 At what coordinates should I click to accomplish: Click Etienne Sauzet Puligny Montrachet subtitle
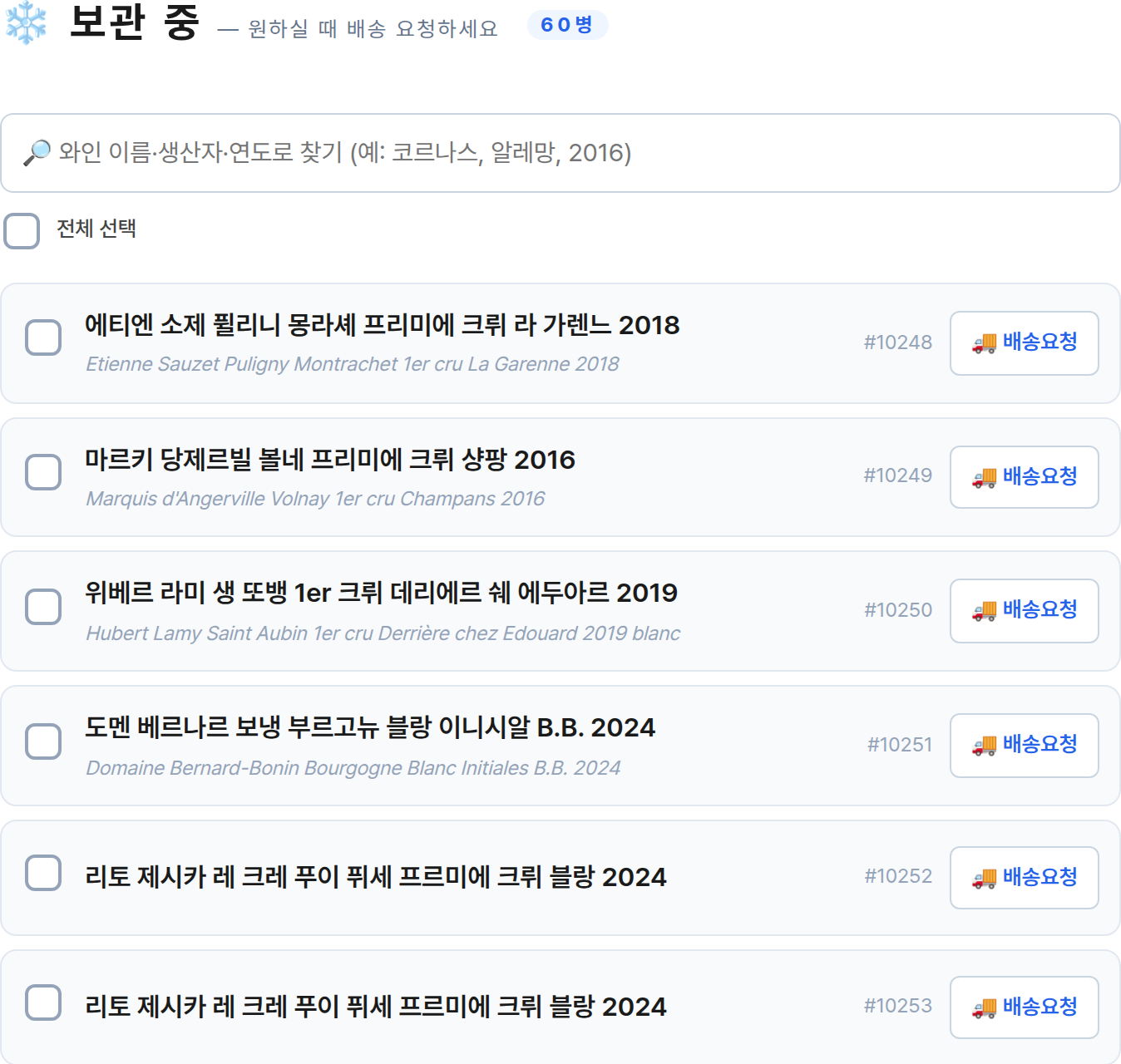[353, 364]
